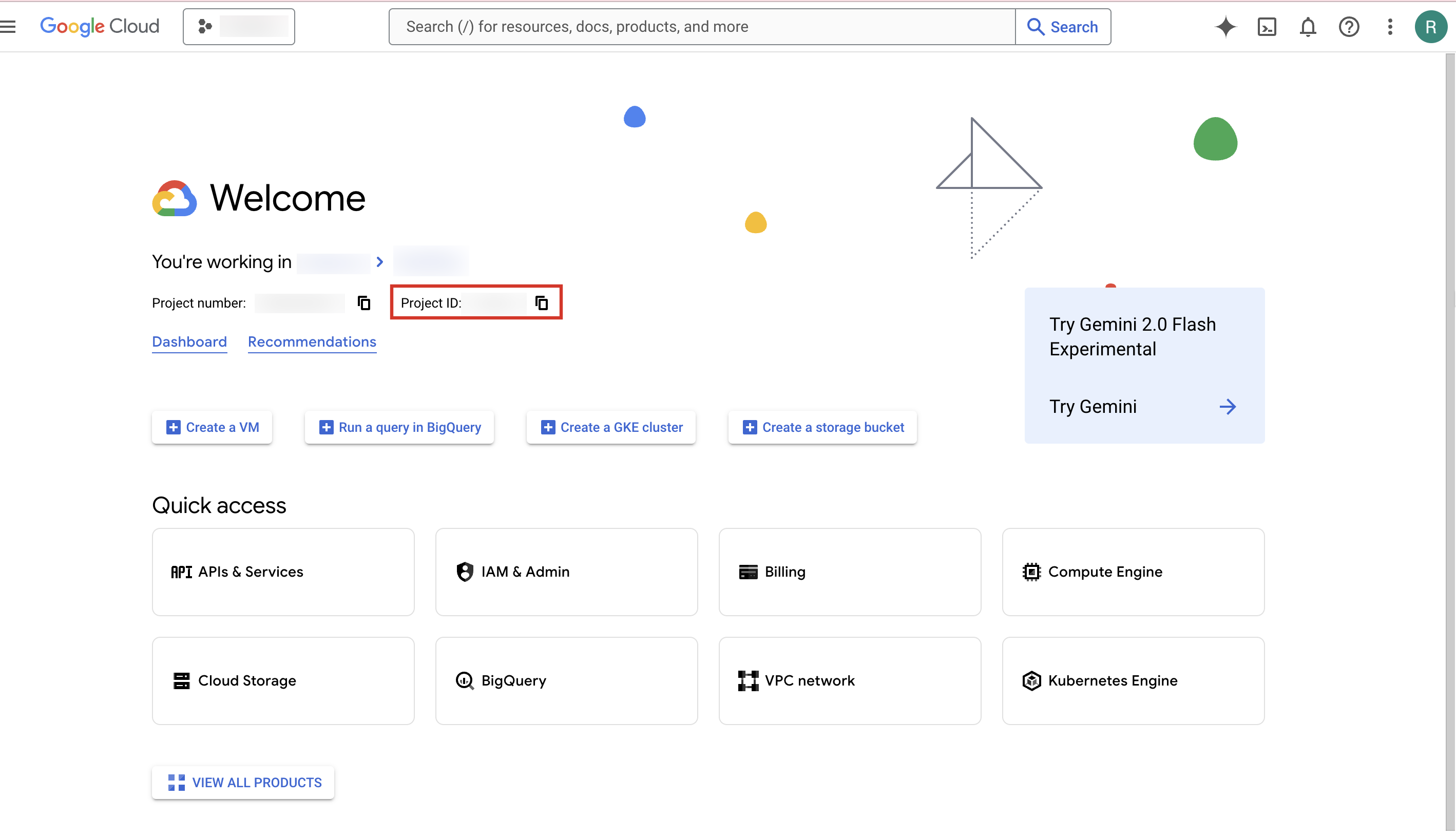Open the IAM & Admin card

tap(566, 572)
